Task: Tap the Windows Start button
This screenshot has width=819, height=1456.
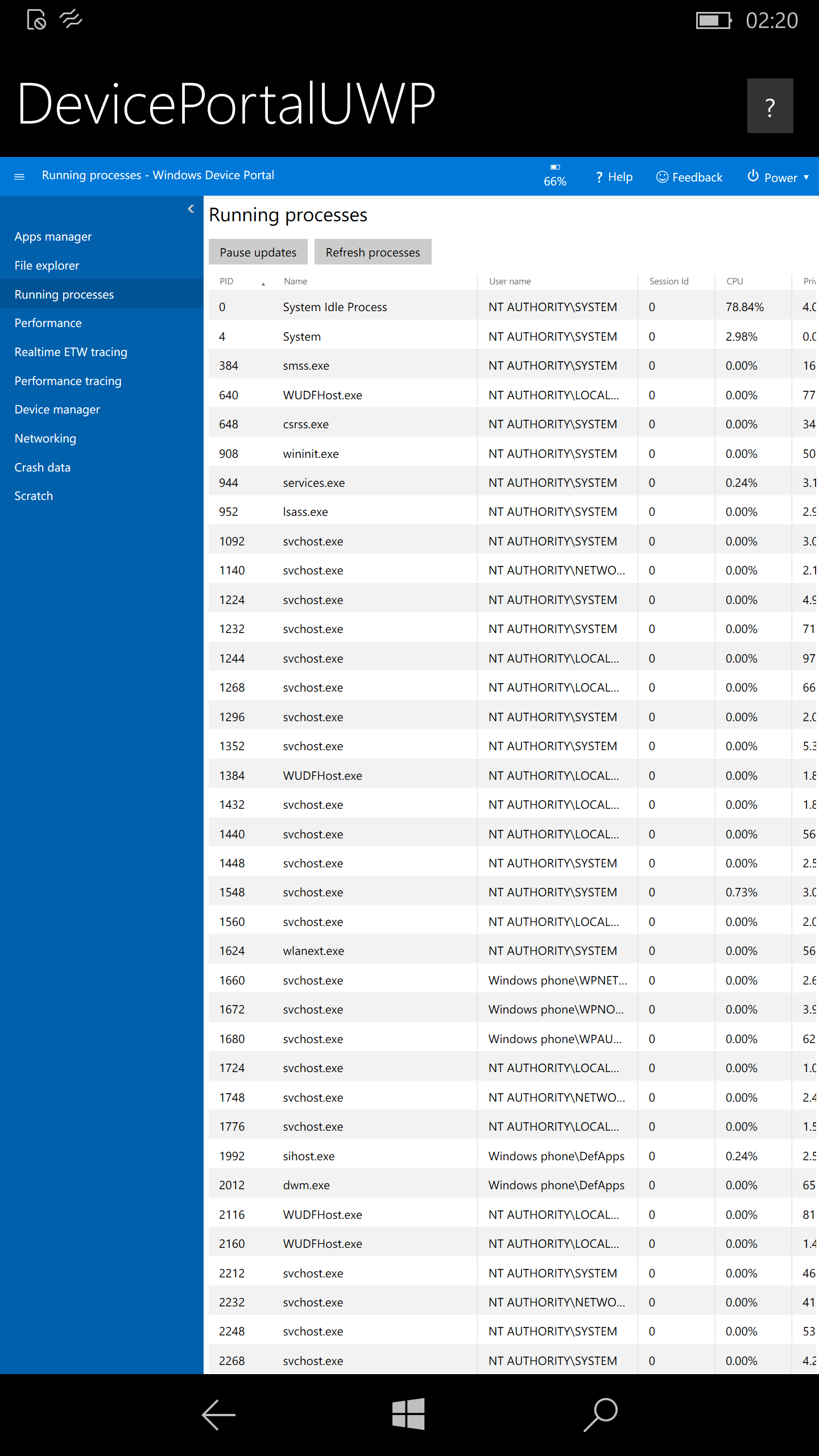Action: tap(408, 1414)
